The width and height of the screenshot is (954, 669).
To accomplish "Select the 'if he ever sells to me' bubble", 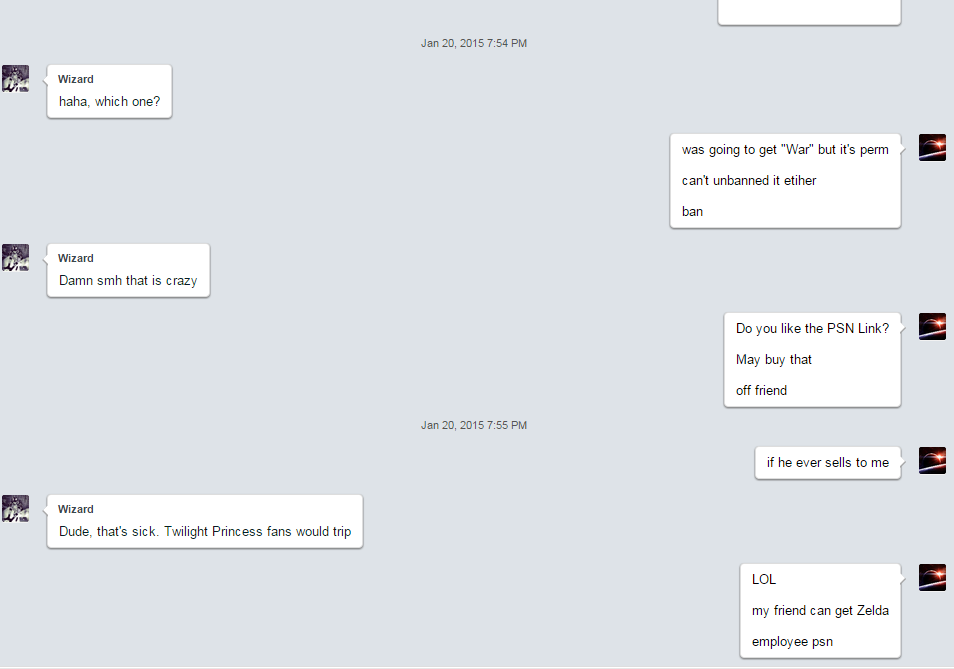I will 827,463.
